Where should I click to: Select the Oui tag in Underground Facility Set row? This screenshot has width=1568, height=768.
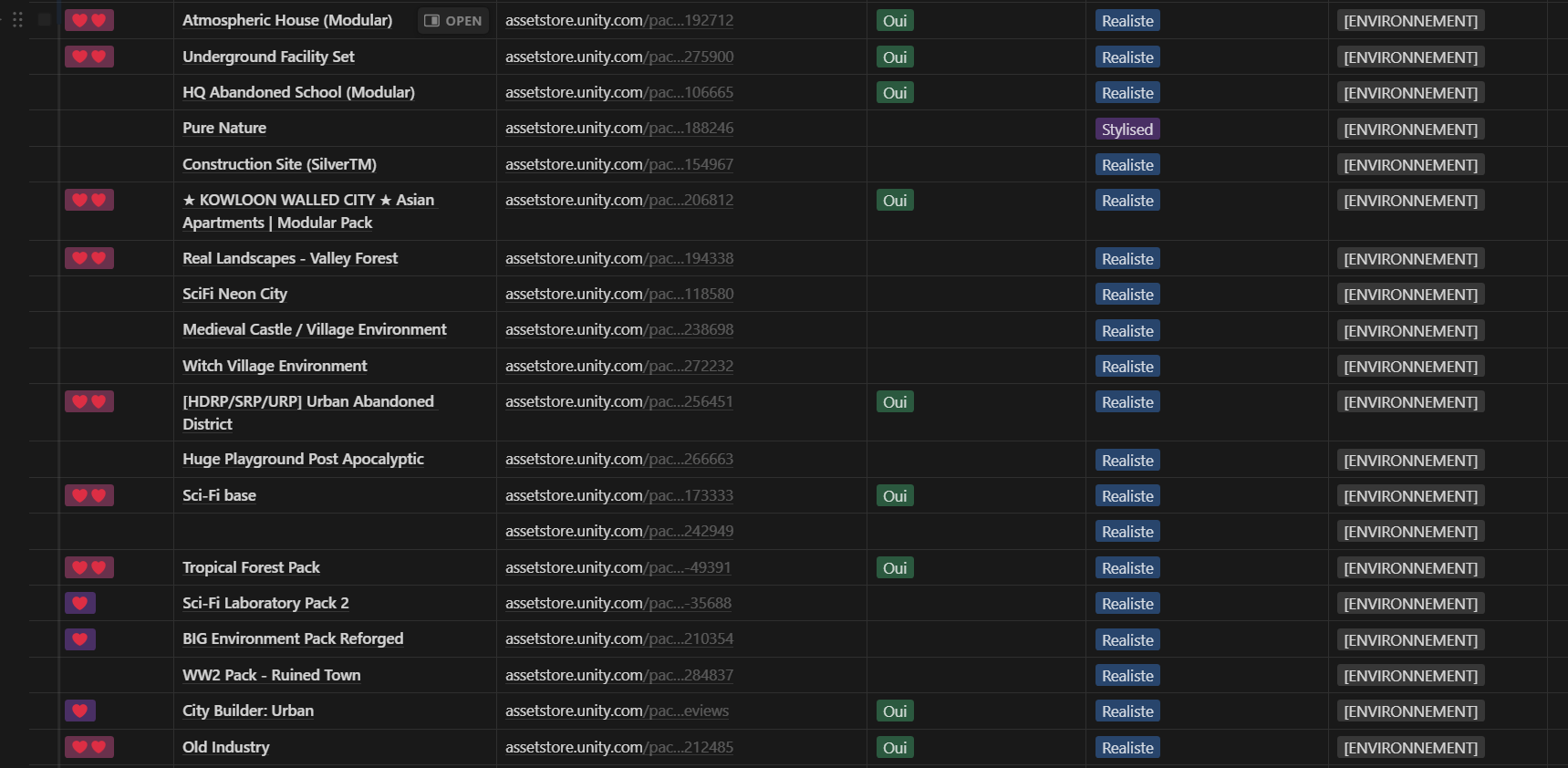895,57
